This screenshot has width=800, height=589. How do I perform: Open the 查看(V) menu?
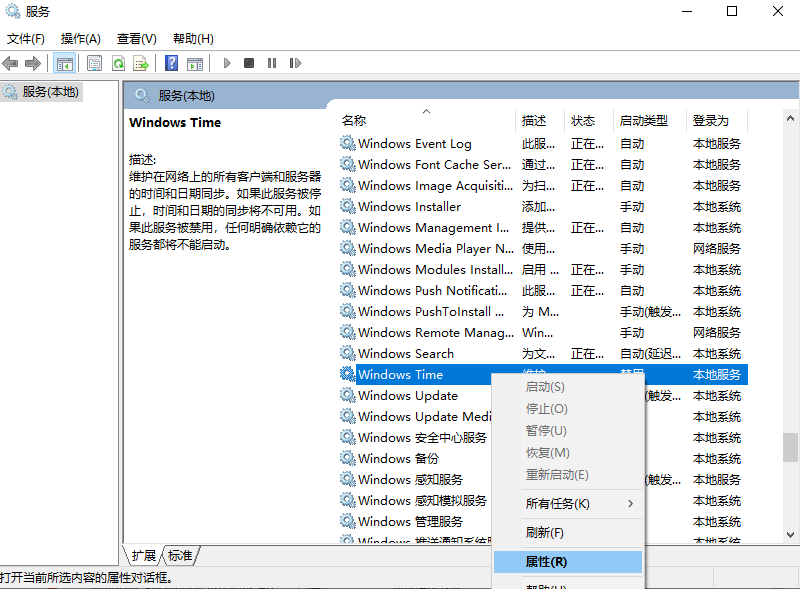(x=136, y=38)
